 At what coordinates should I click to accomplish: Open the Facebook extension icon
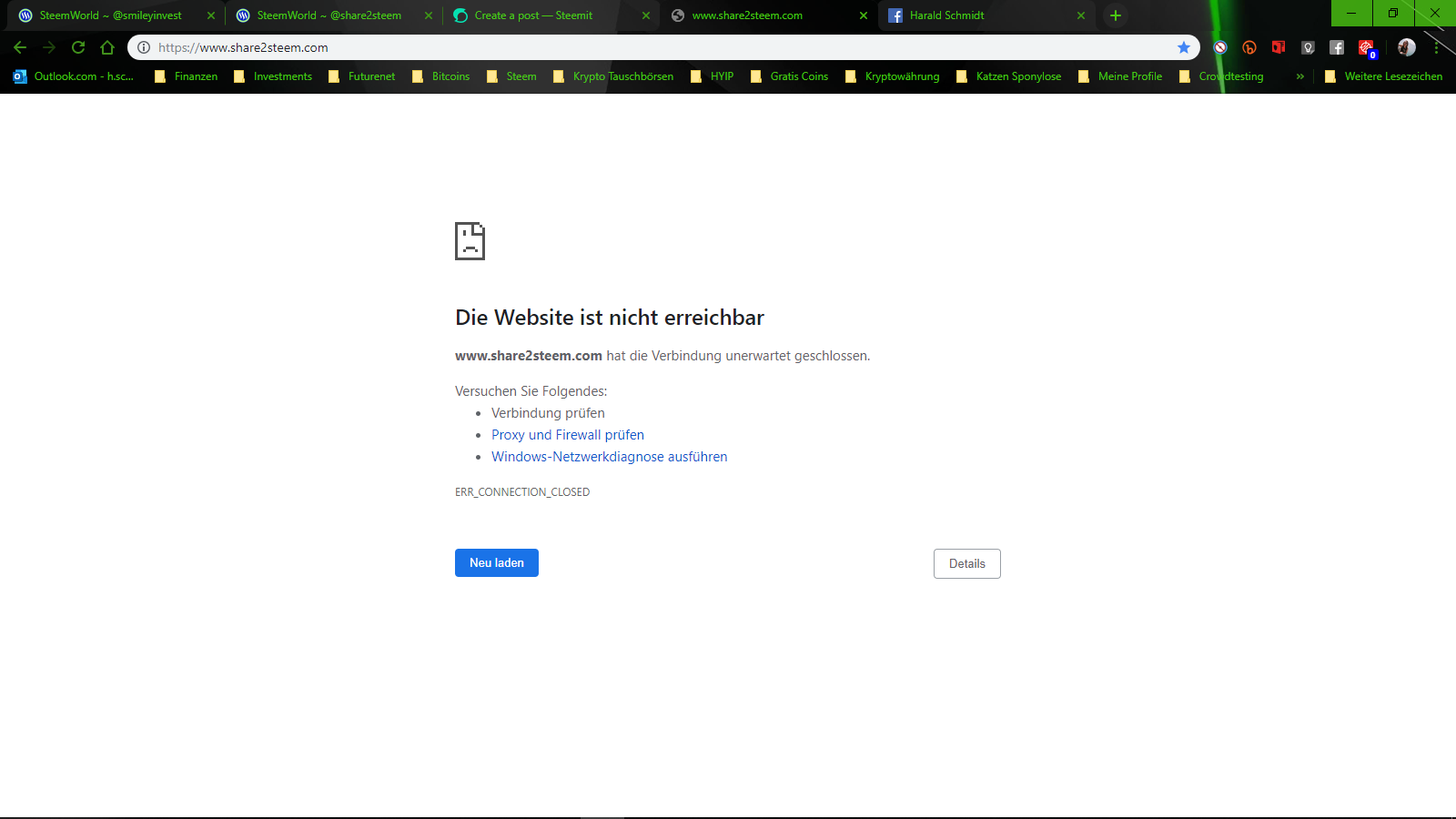click(x=1337, y=47)
